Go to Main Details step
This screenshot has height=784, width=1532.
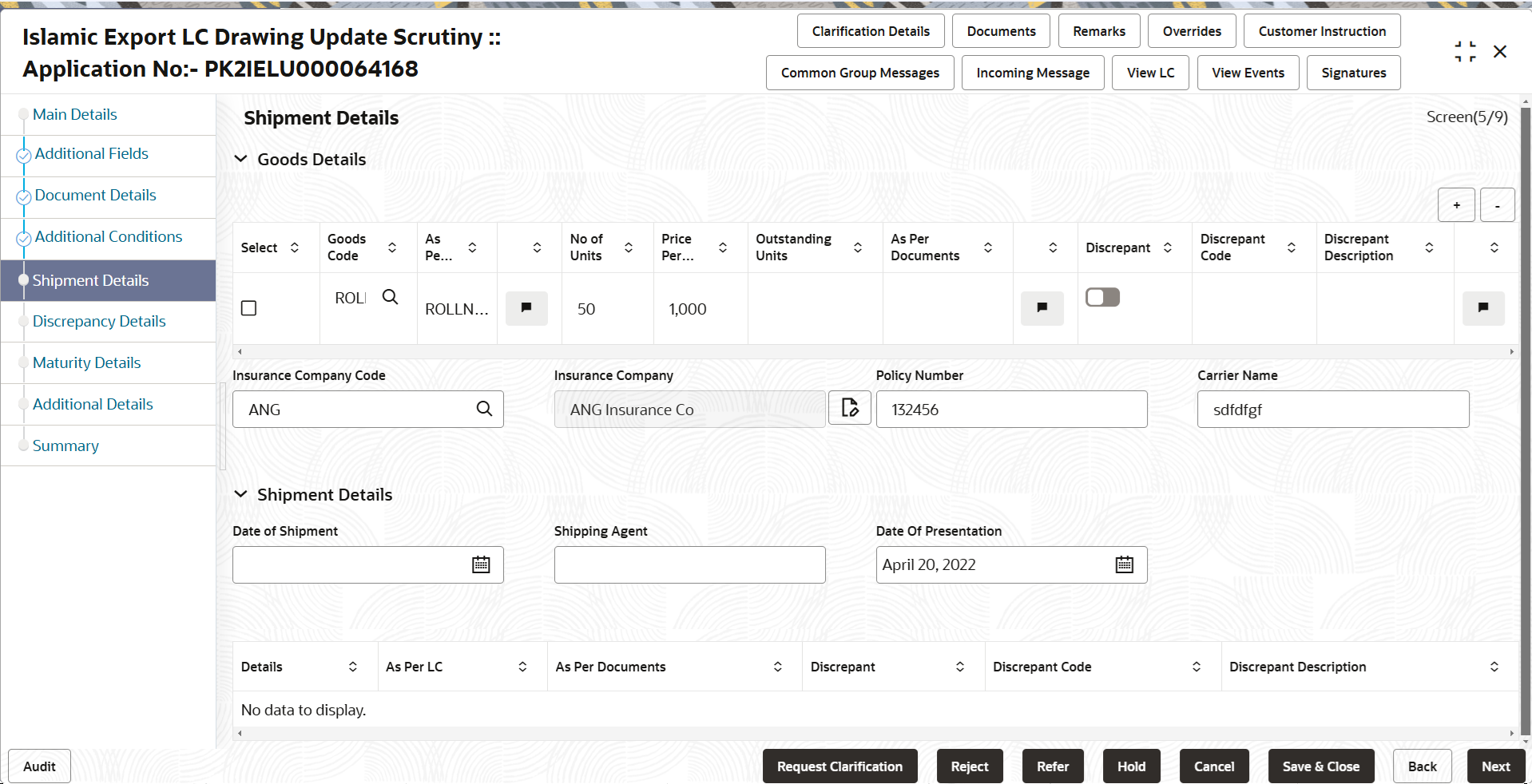[75, 114]
